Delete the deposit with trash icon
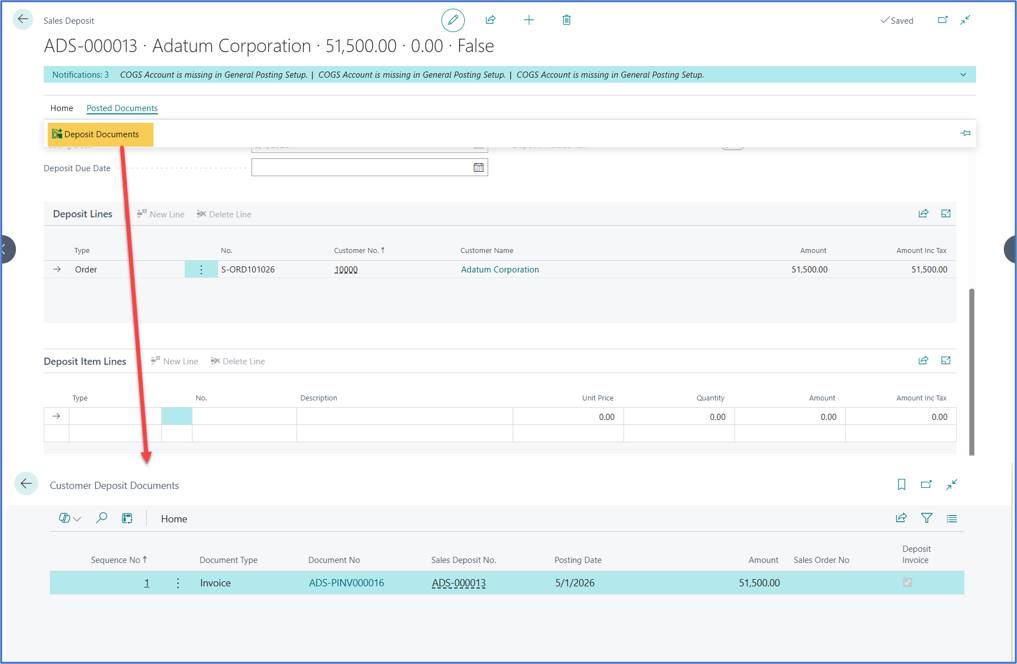 [x=566, y=20]
